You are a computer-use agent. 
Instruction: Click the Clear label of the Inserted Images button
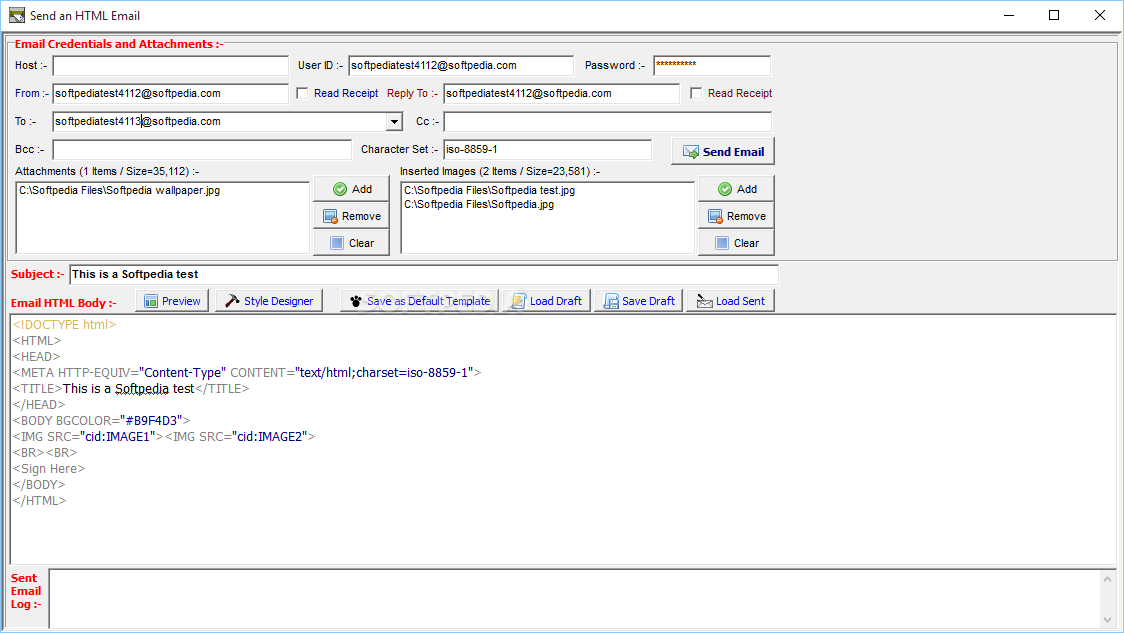tap(746, 243)
